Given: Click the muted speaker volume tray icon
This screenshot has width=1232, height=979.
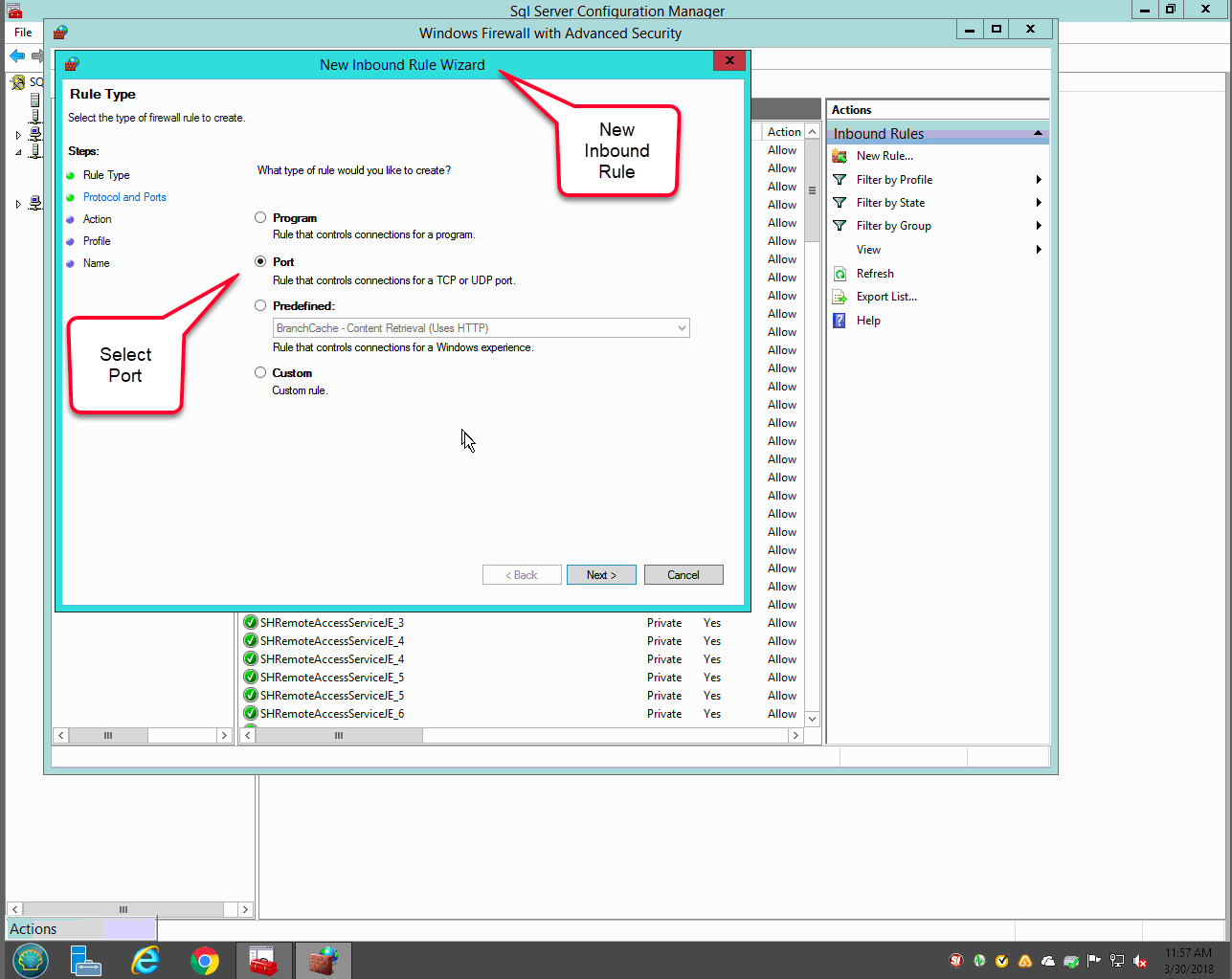Looking at the screenshot, I should pos(1140,961).
